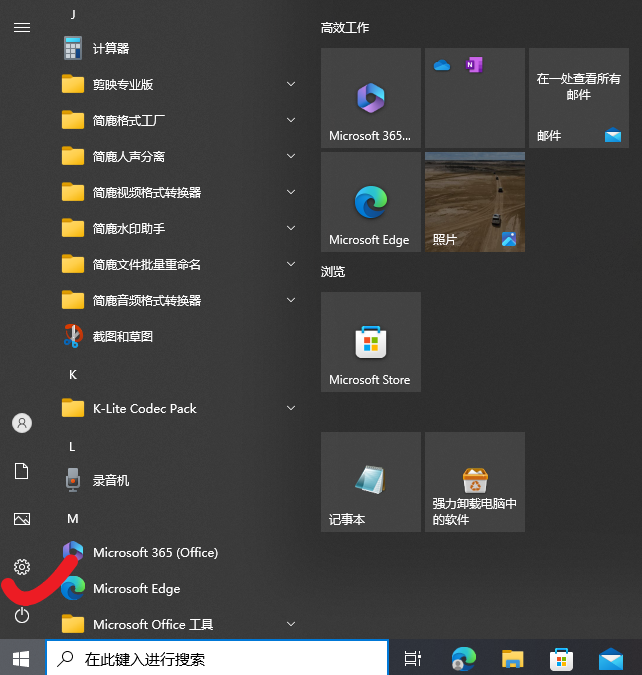Screen dimensions: 642x675
Task: Click the 简鹿格式工厂 folder icon
Action: (x=73, y=120)
